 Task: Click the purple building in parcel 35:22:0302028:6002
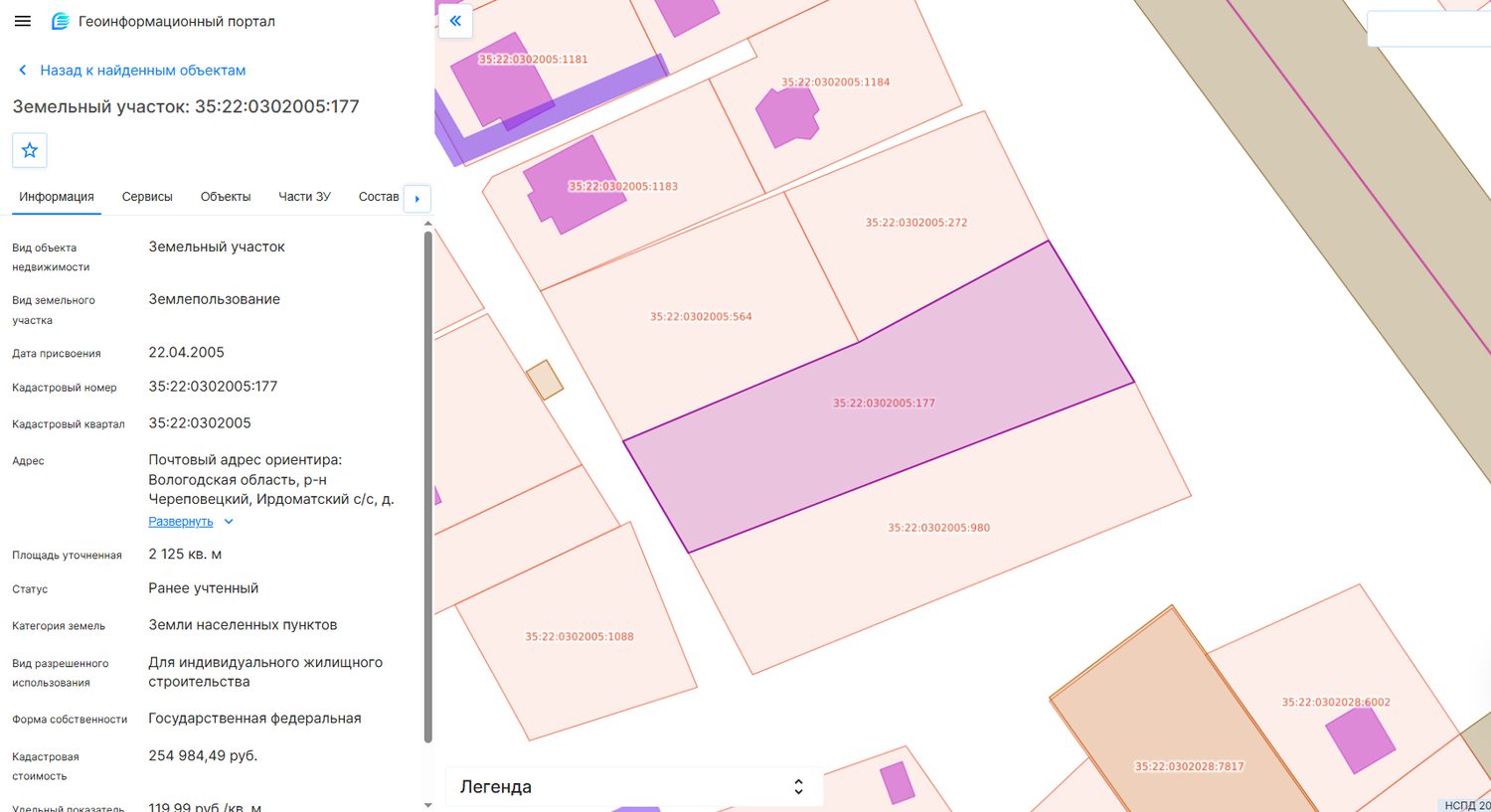1360,739
